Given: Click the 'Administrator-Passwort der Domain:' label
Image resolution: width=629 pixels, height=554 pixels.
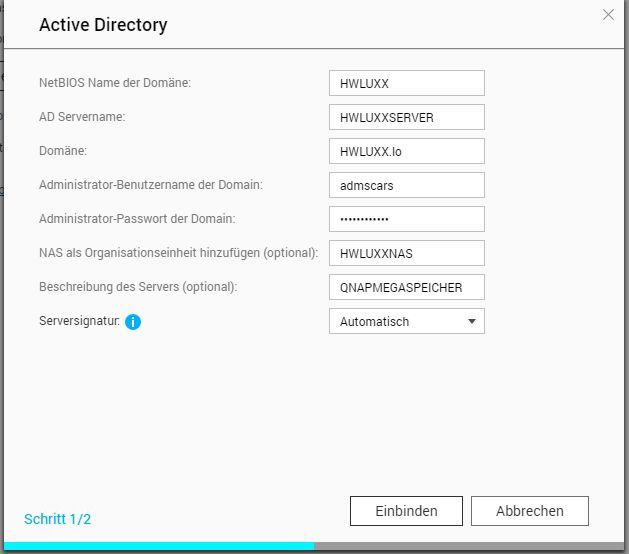Looking at the screenshot, I should [137, 219].
